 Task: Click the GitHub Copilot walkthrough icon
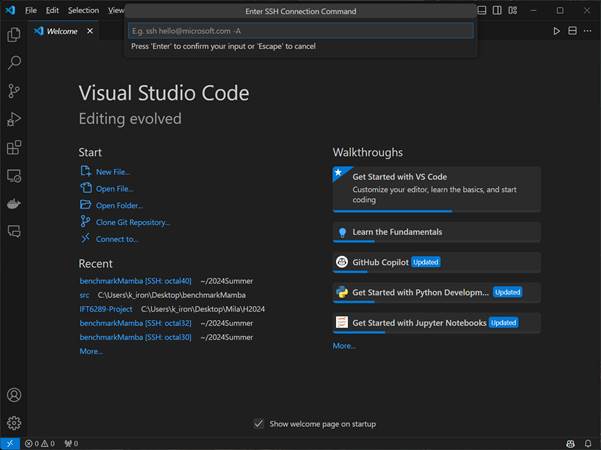click(342, 262)
